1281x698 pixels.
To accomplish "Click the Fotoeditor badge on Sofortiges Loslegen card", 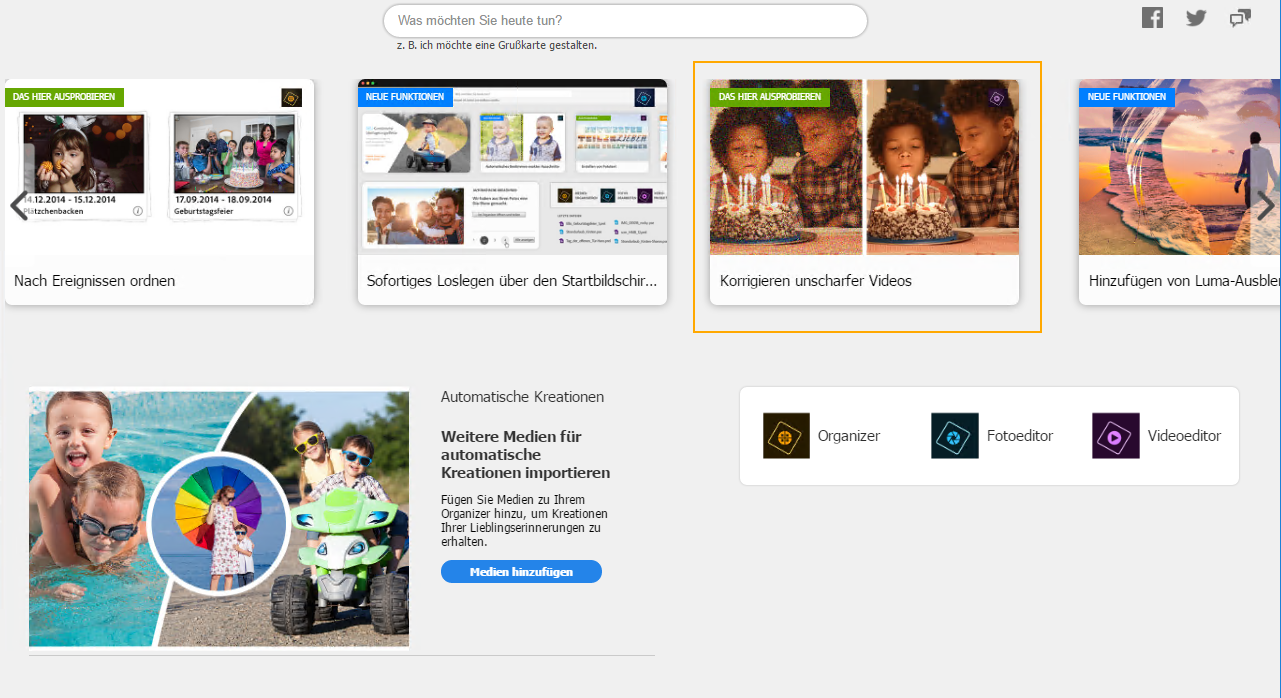I will pyautogui.click(x=645, y=97).
